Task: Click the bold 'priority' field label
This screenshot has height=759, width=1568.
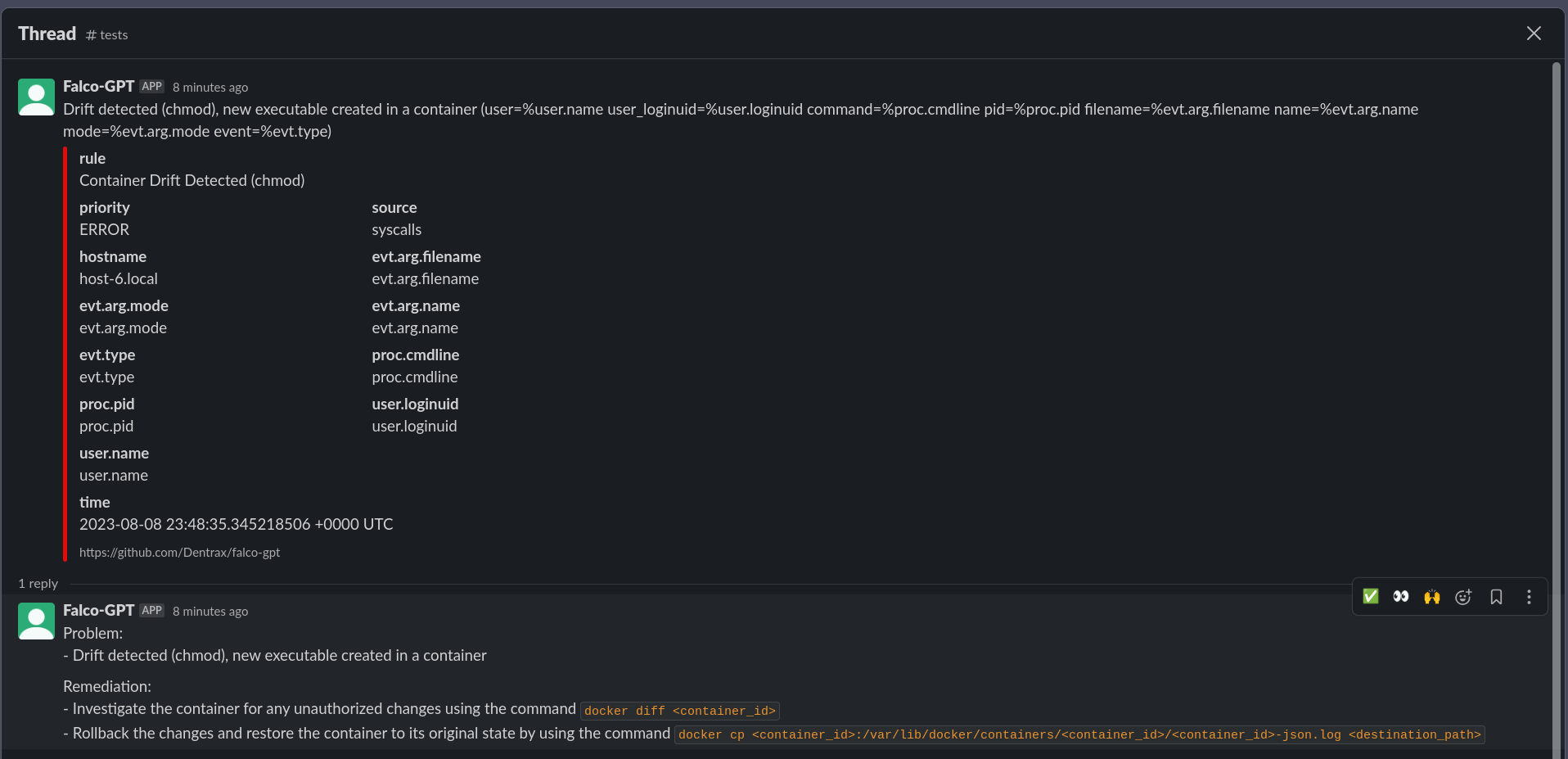Action: pos(105,207)
